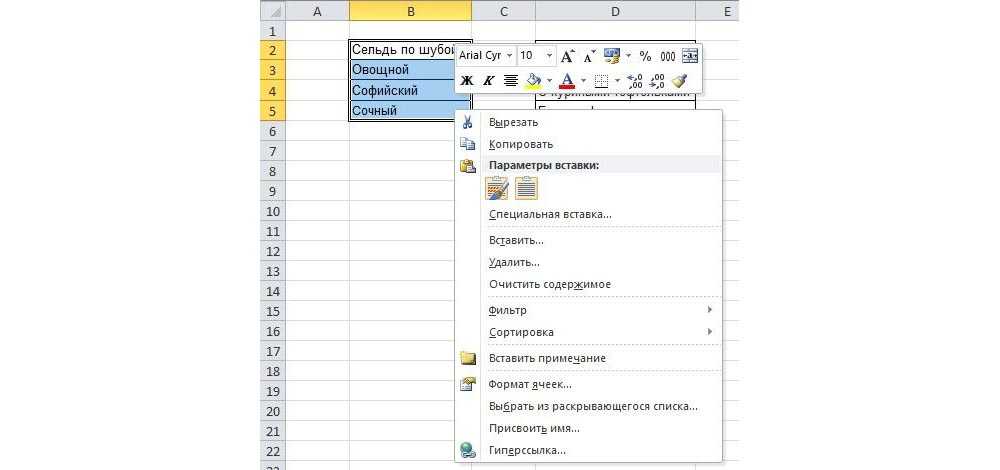Click Гиперссылка... menu entry
Image resolution: width=1000 pixels, height=470 pixels.
coord(527,450)
